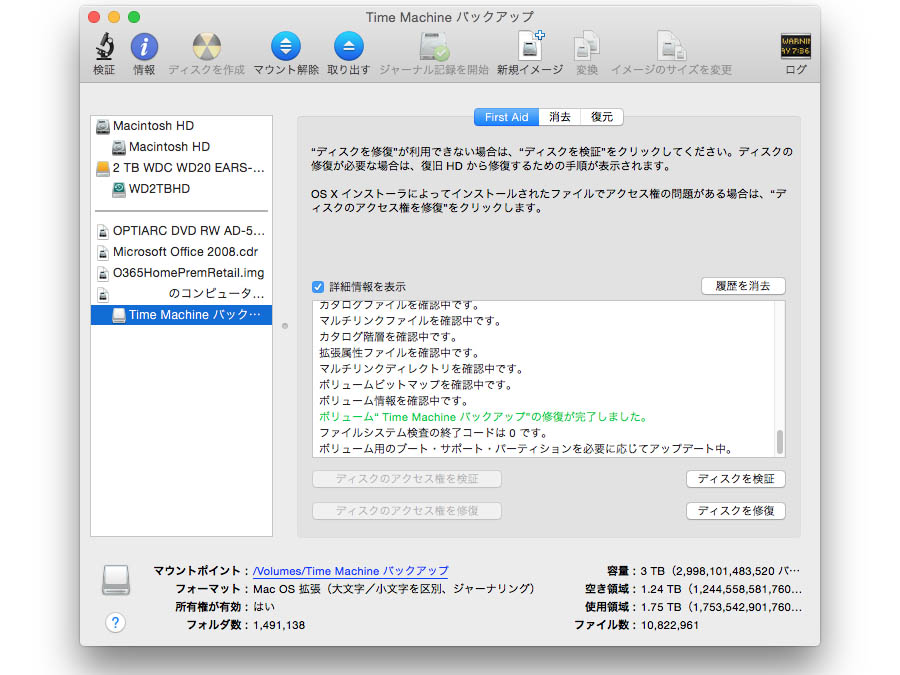This screenshot has width=900, height=675.
Task: Click the ディスクのアクセス権を検証 button
Action: [x=407, y=479]
